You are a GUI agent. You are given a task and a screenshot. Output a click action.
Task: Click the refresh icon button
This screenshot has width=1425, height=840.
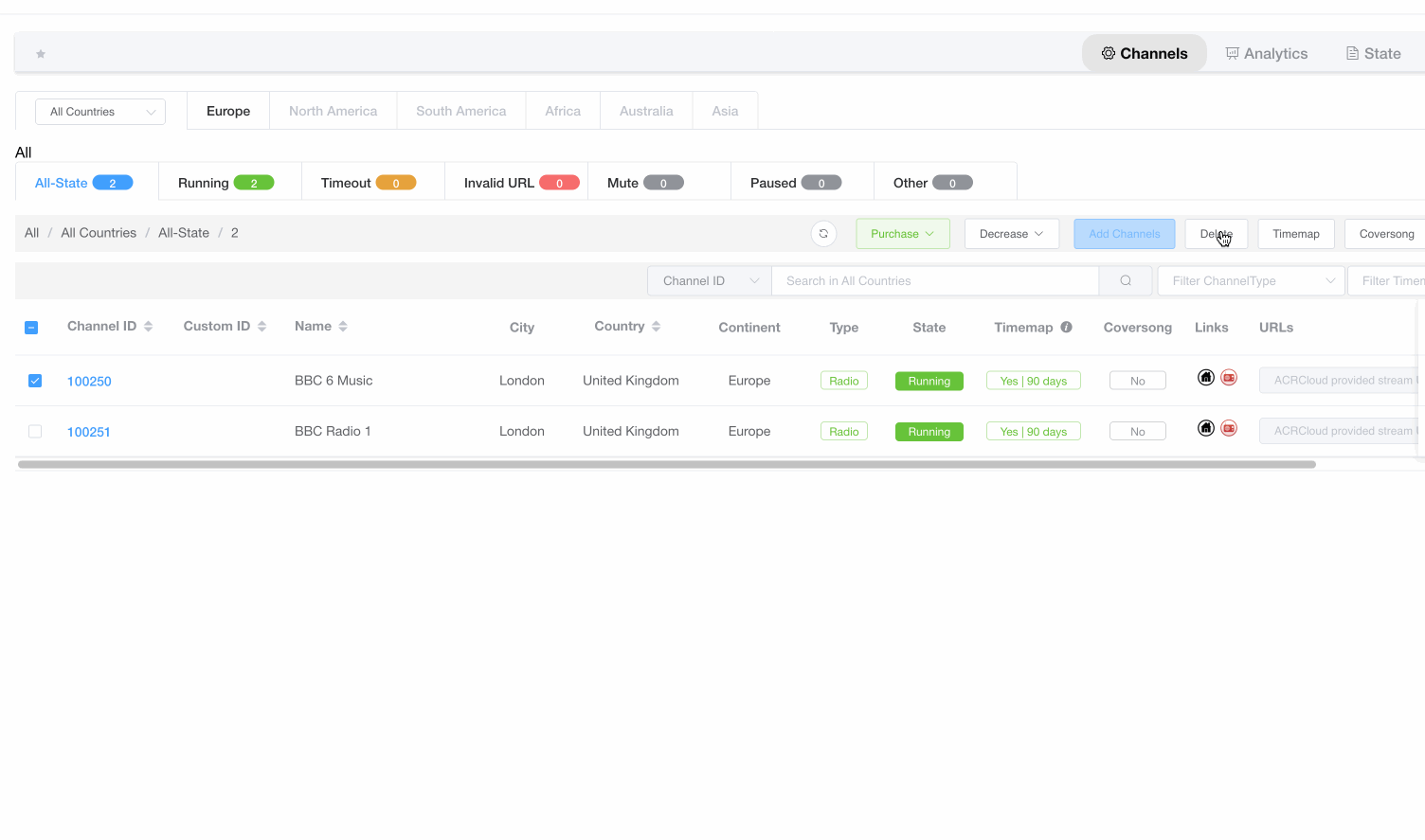[823, 234]
